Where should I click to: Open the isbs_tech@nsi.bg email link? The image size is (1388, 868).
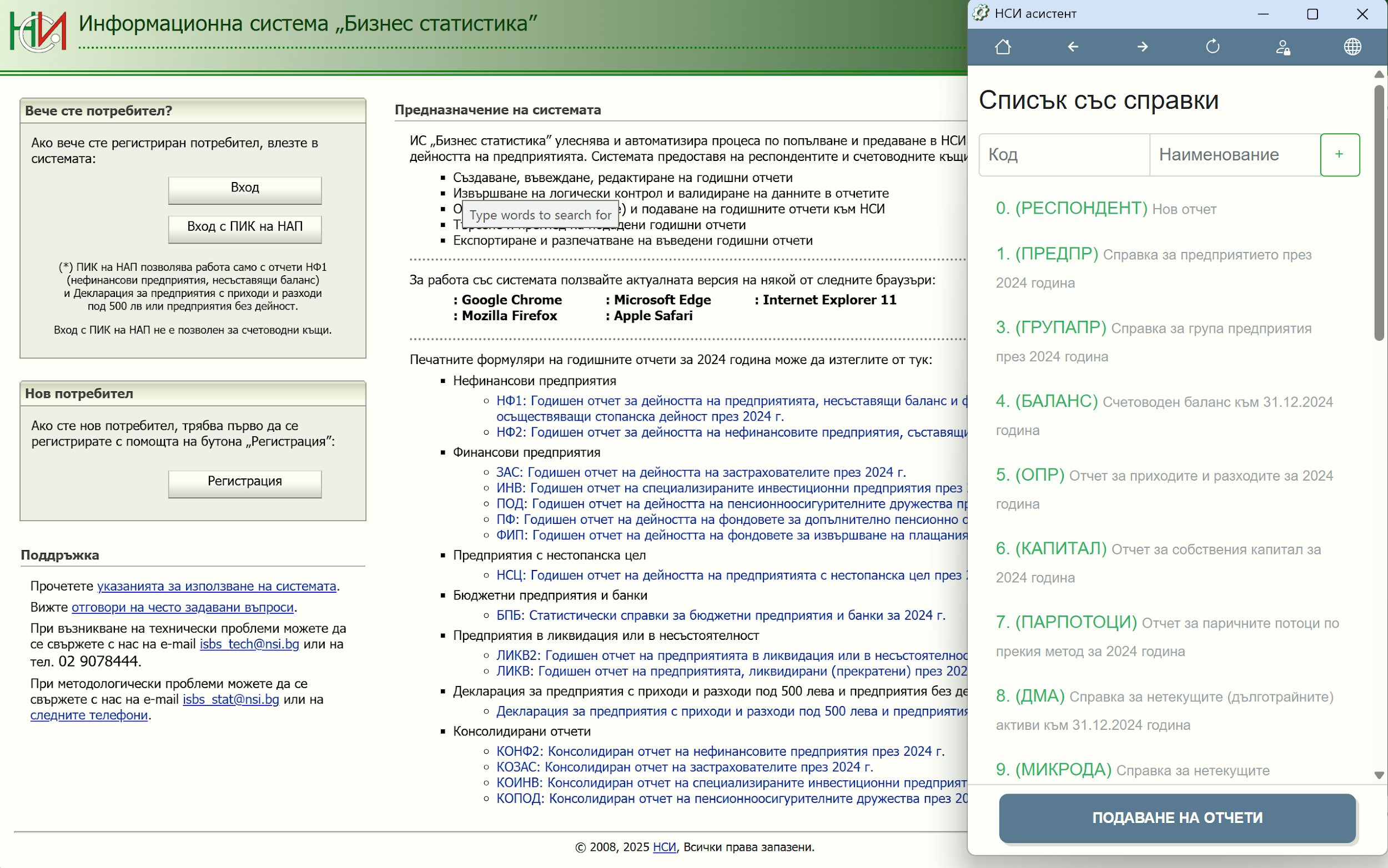click(x=249, y=644)
